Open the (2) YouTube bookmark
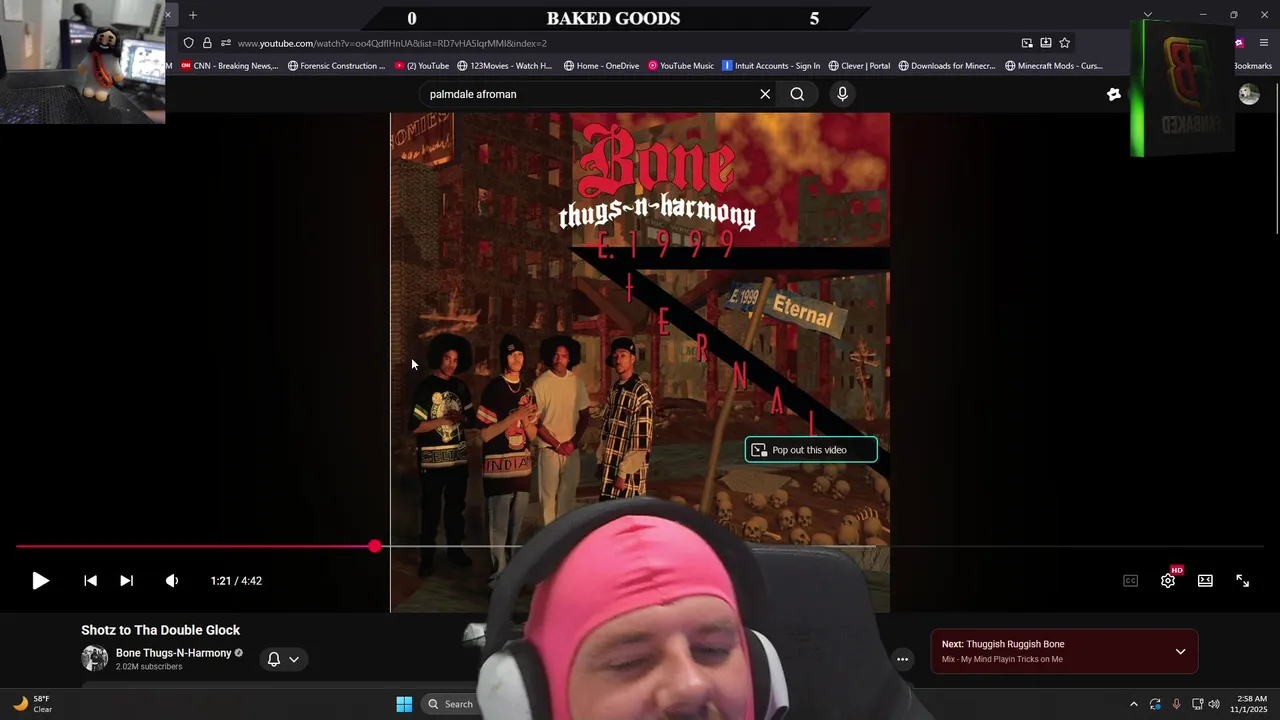This screenshot has width=1280, height=720. 422,66
